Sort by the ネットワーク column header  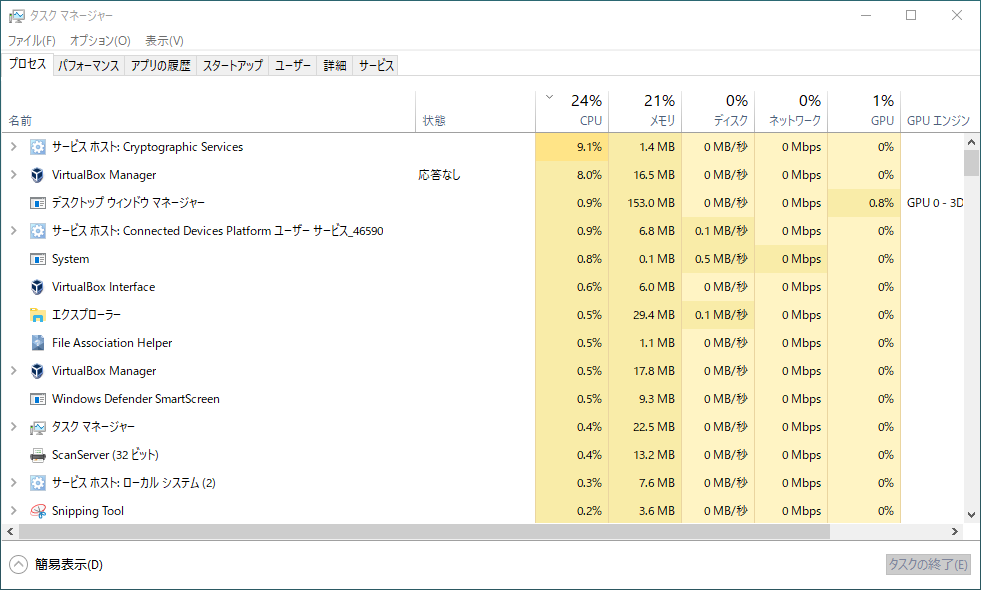coord(791,111)
